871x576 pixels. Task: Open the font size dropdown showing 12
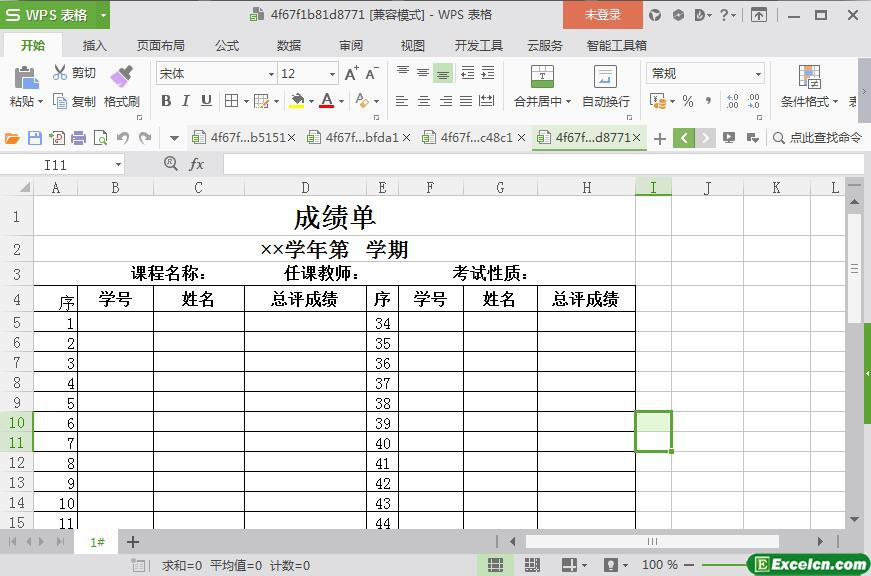click(x=332, y=74)
